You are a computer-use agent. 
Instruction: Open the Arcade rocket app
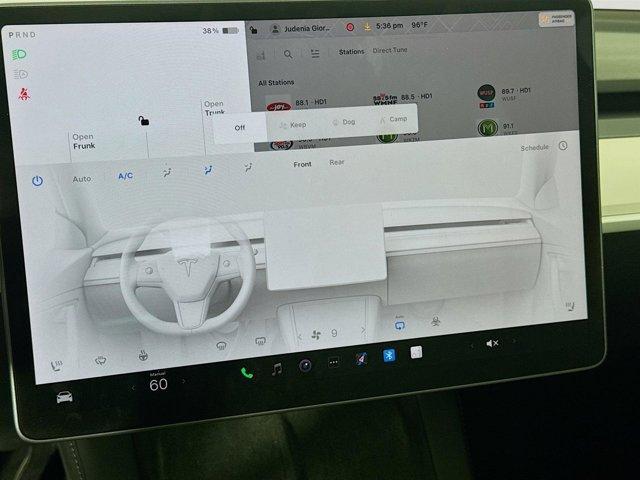pyautogui.click(x=361, y=359)
